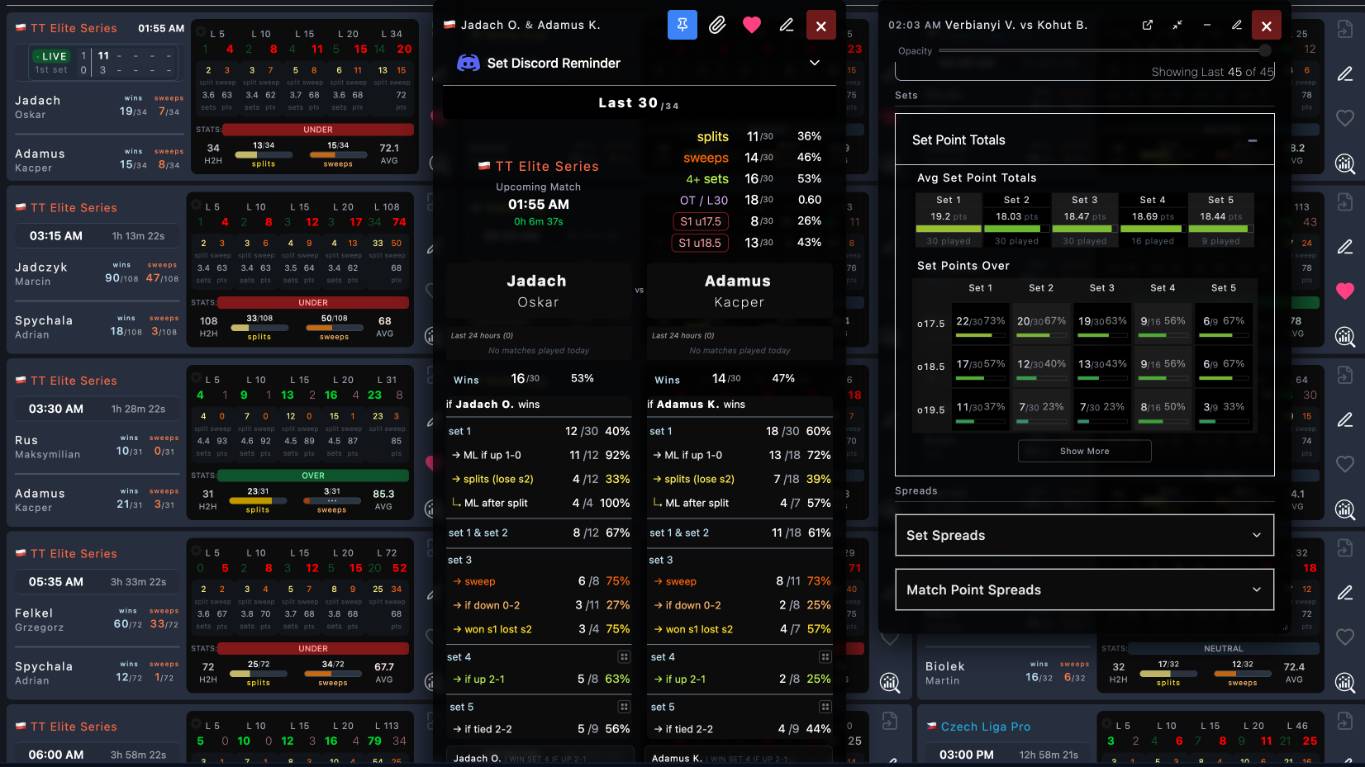The height and width of the screenshot is (767, 1365).
Task: Click the OVER stats bar in Rus card
Action: tap(313, 476)
